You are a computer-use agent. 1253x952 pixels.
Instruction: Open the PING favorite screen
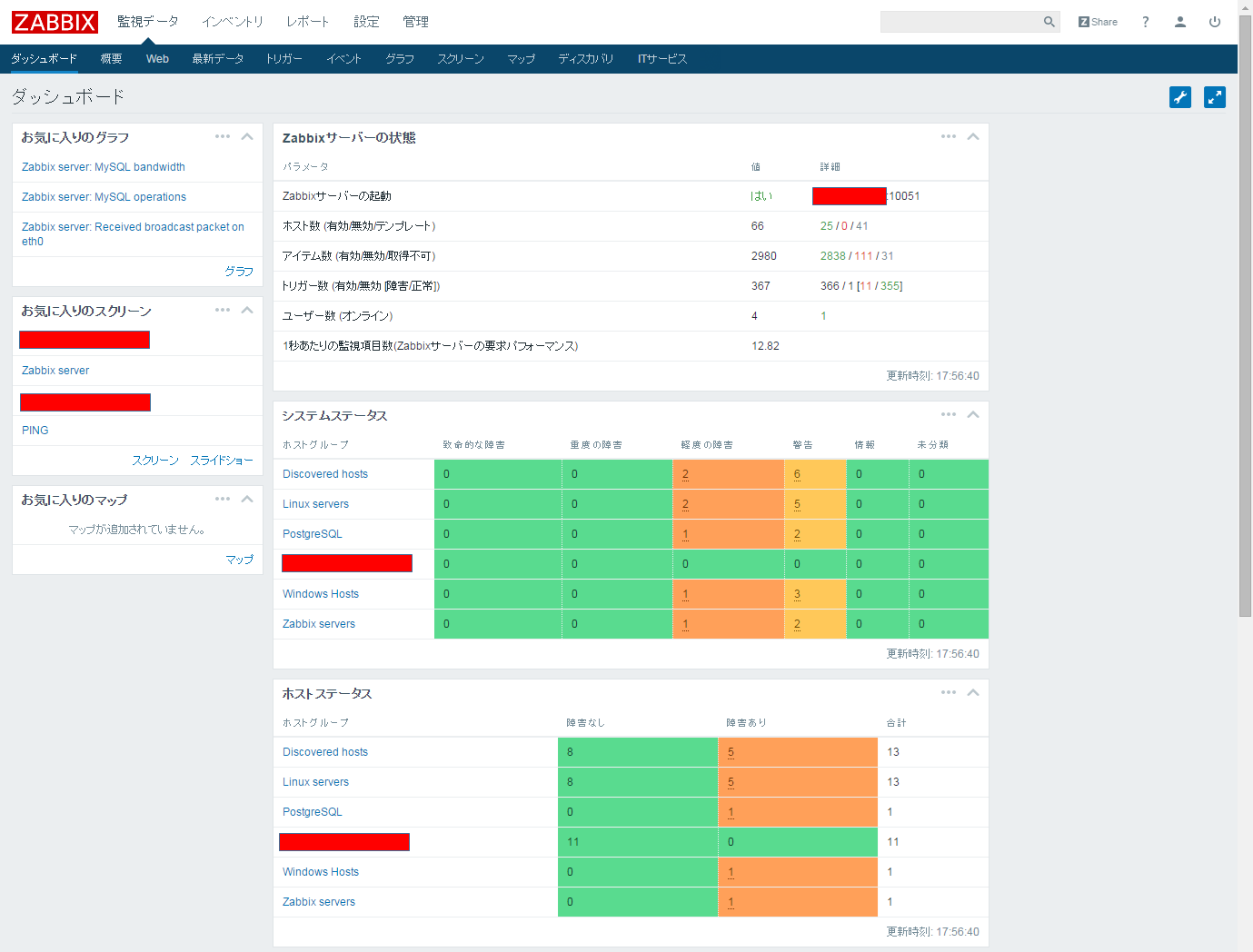[35, 431]
